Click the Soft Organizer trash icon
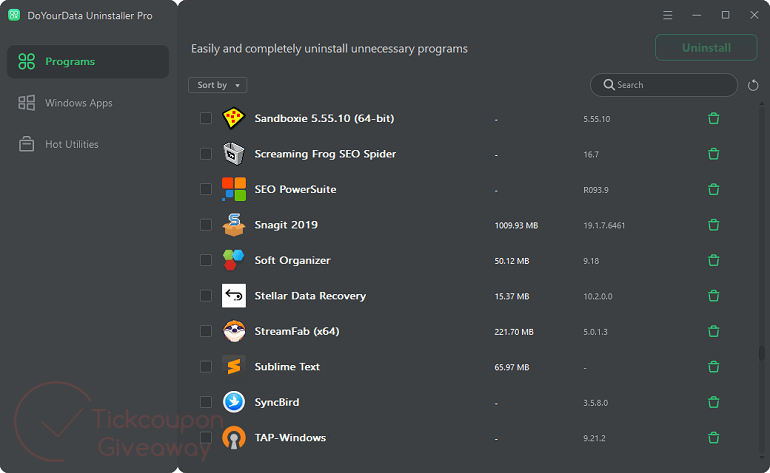The height and width of the screenshot is (473, 770). click(714, 260)
